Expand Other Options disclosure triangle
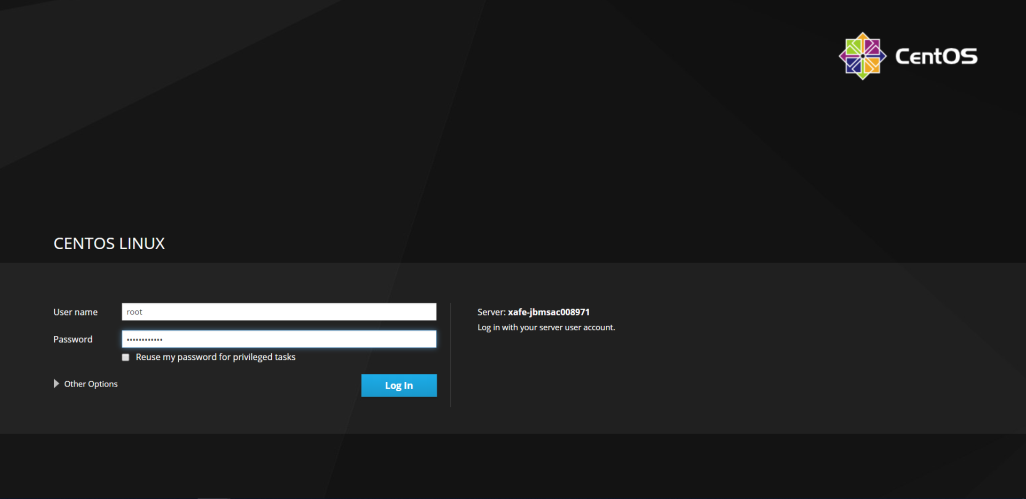This screenshot has width=1026, height=499. [x=56, y=384]
